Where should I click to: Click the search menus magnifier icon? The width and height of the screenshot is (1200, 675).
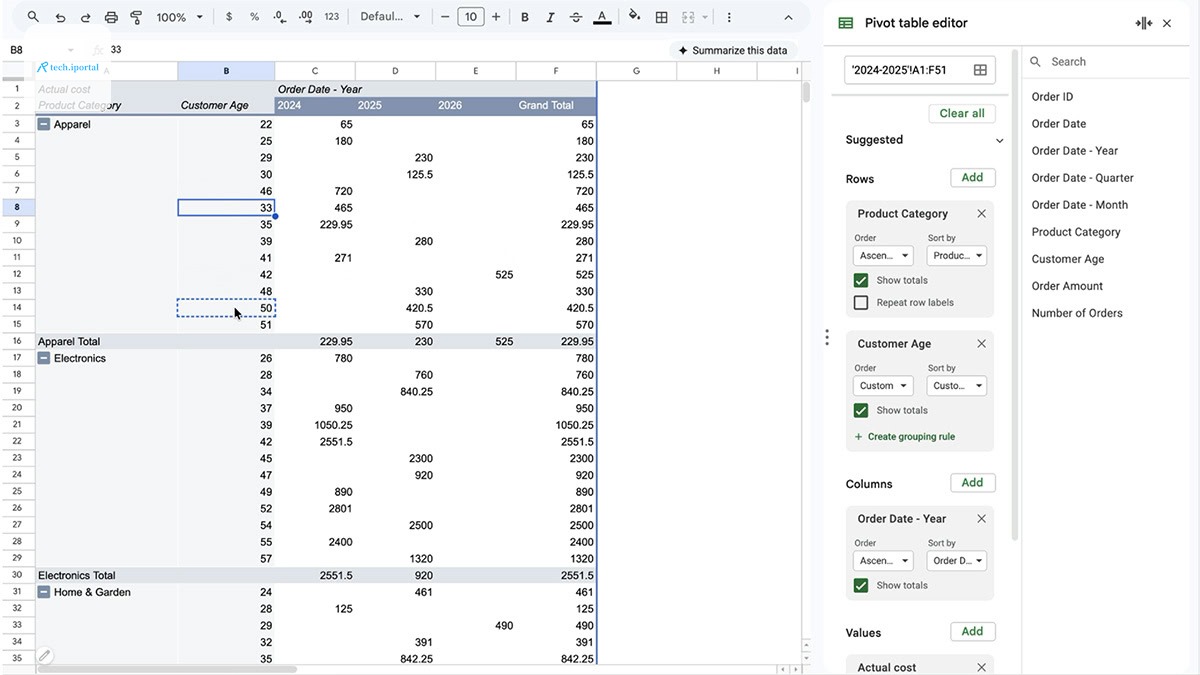click(x=33, y=17)
